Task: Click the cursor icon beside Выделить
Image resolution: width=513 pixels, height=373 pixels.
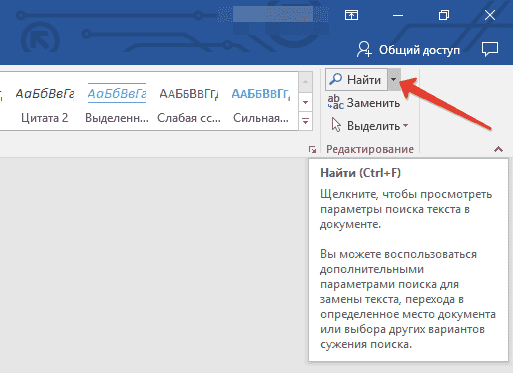Action: point(336,125)
